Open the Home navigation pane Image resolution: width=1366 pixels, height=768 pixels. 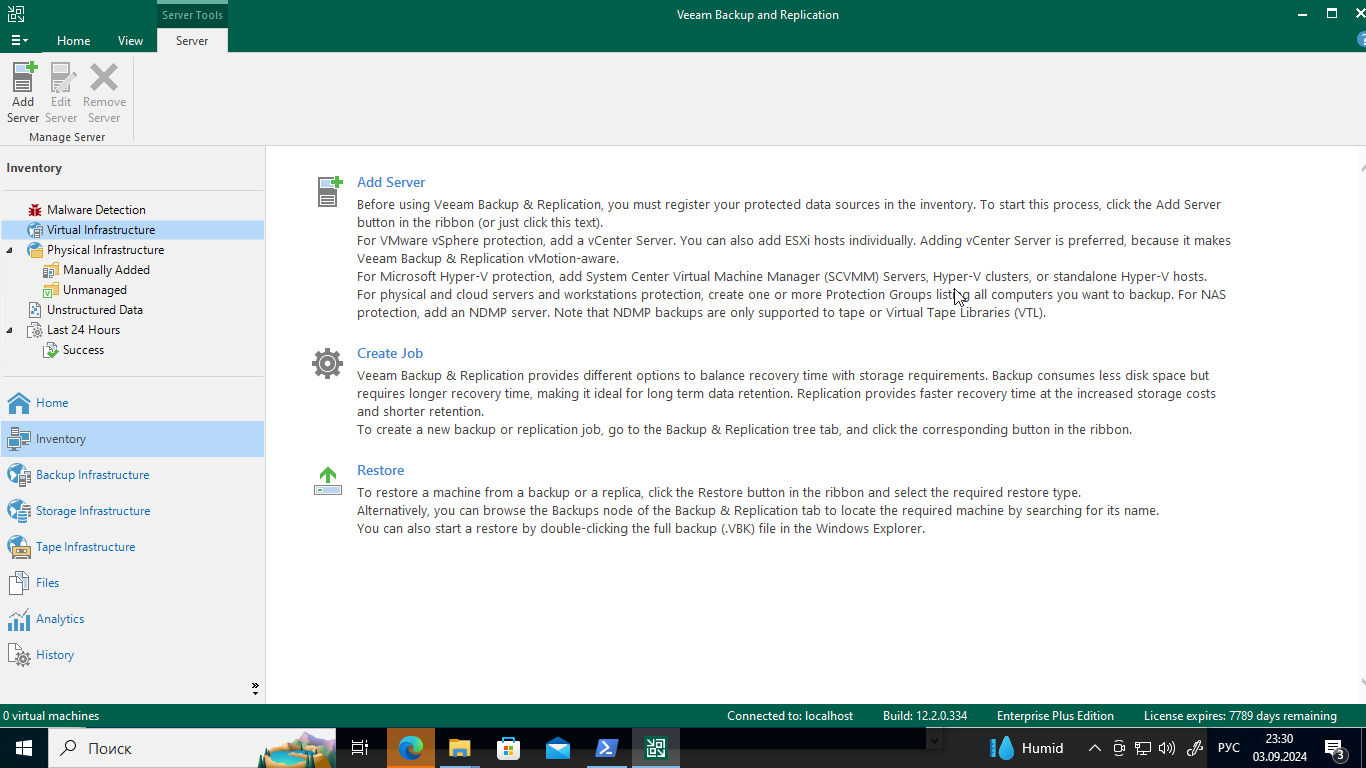[132, 403]
